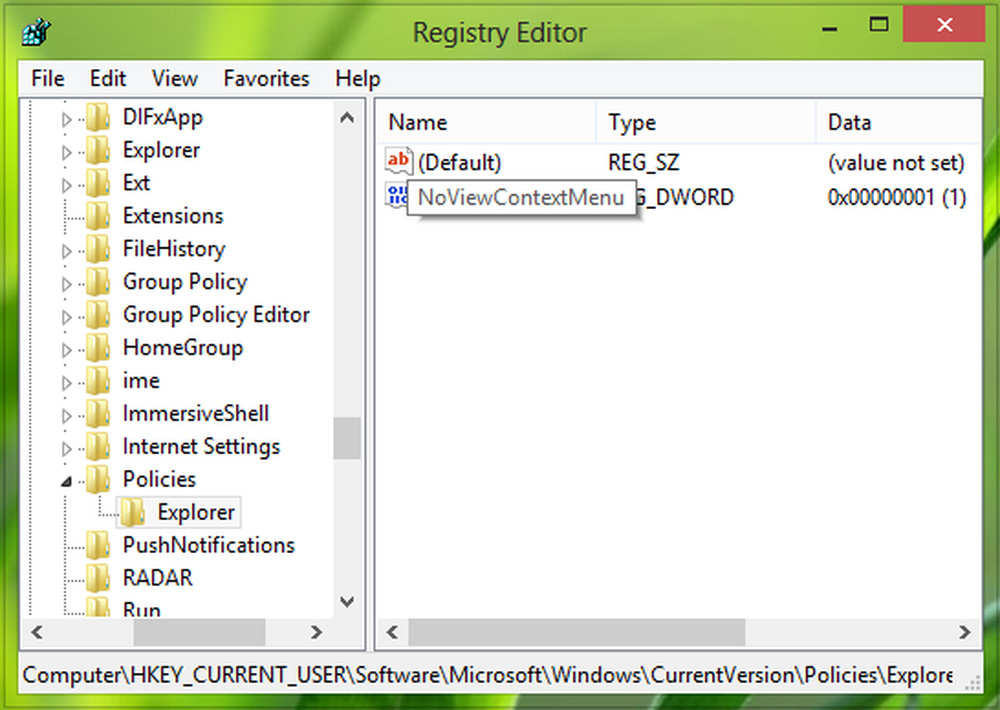
Task: Expand the Internet Settings key
Action: (x=66, y=448)
